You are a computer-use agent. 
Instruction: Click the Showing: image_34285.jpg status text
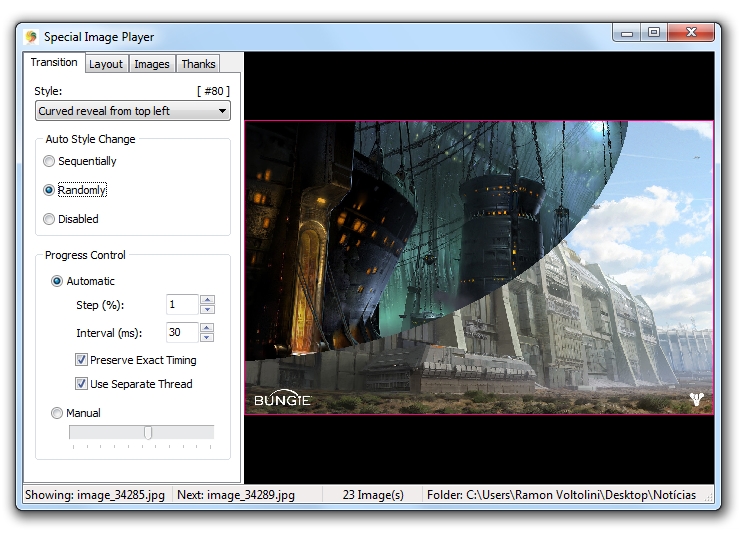tap(95, 495)
